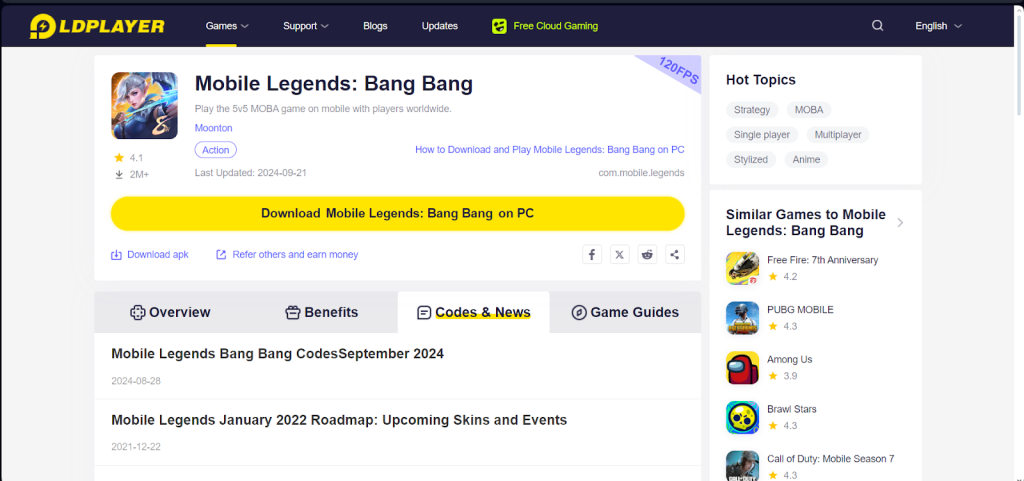This screenshot has height=481, width=1024.
Task: Switch to the Game Guides tab
Action: click(x=625, y=312)
